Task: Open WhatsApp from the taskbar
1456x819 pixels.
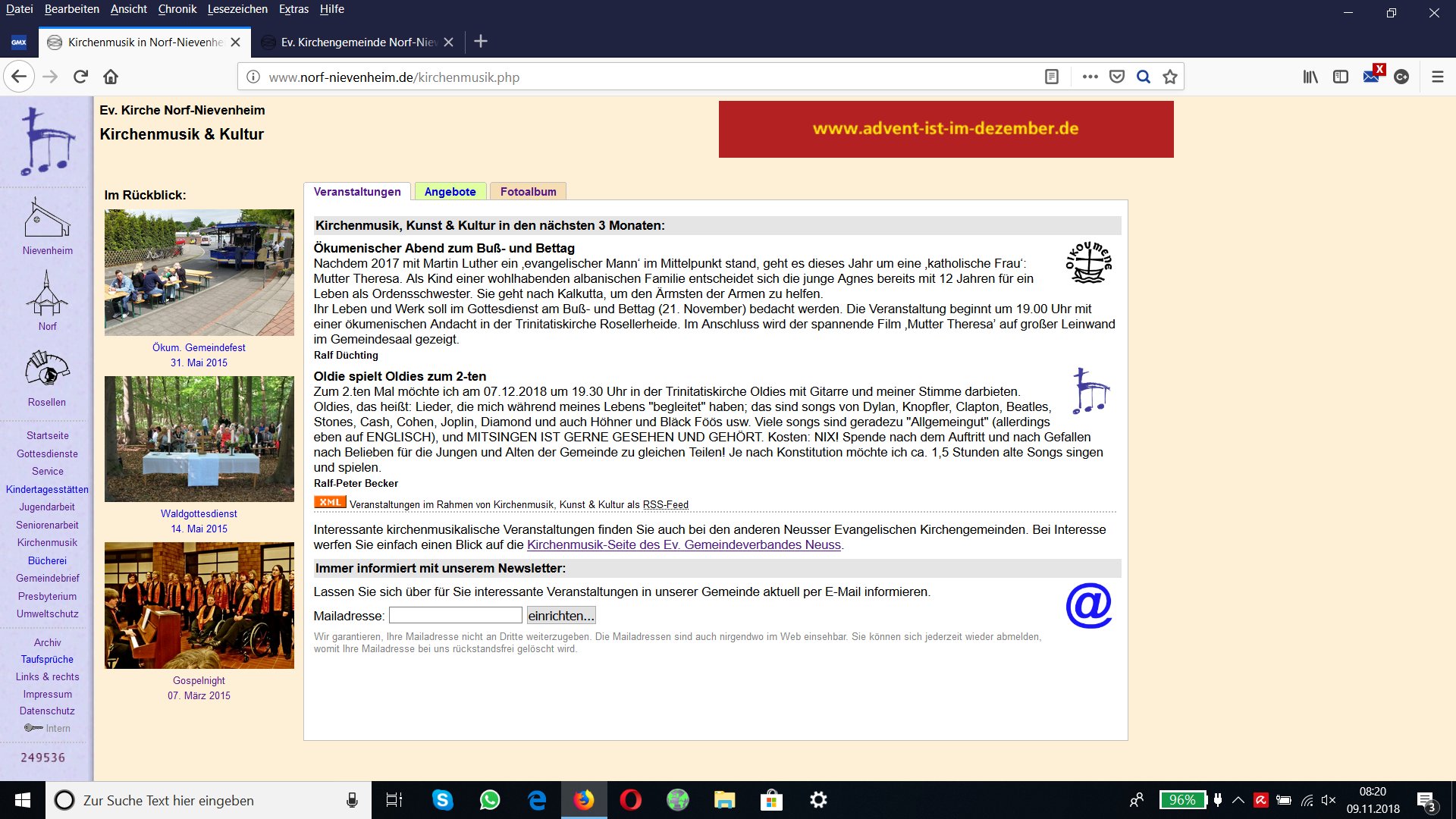Action: pos(490,800)
